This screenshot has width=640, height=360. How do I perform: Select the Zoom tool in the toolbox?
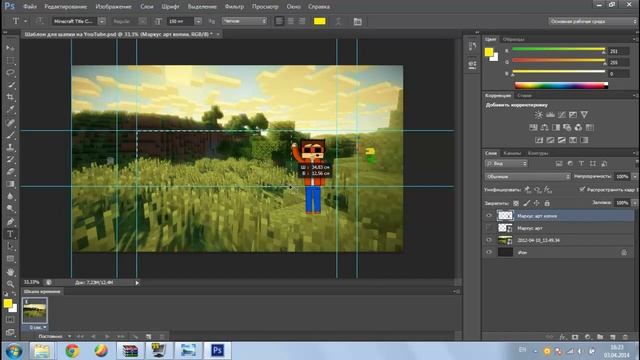[x=10, y=284]
